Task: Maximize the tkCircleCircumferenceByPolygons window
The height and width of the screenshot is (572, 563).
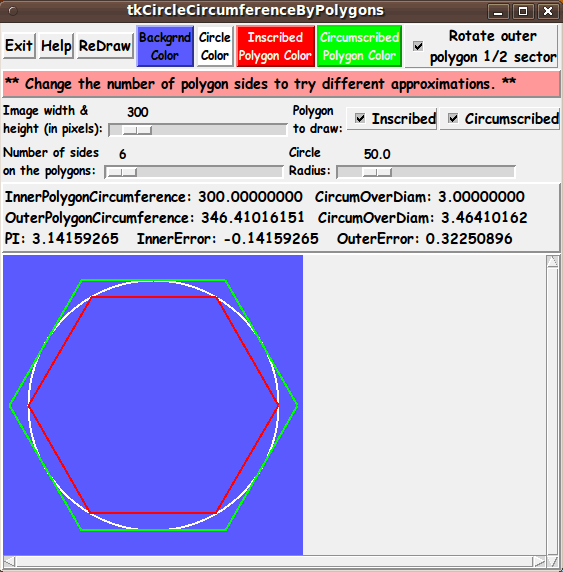Action: click(x=523, y=11)
